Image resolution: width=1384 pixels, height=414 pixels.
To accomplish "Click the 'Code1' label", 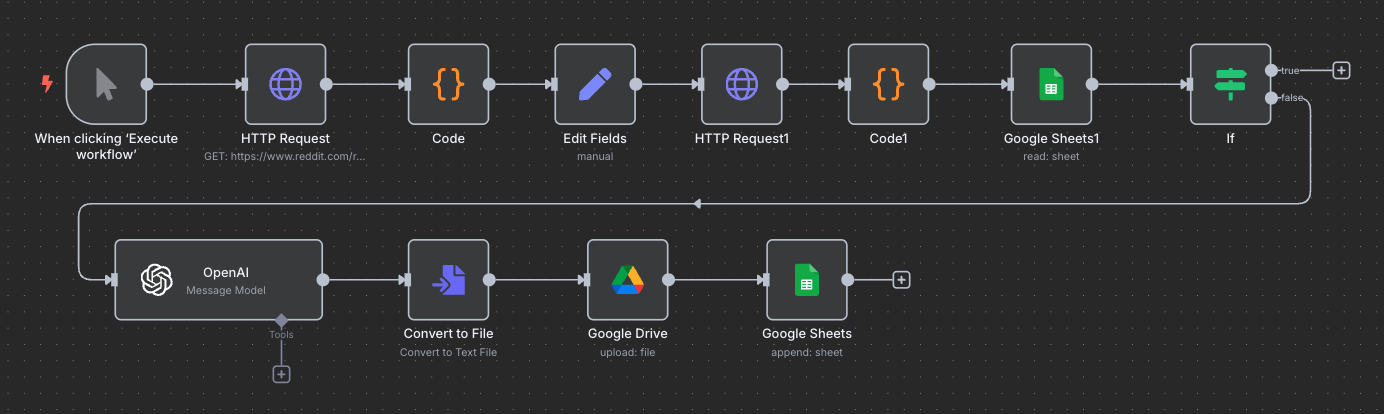I will pos(889,138).
